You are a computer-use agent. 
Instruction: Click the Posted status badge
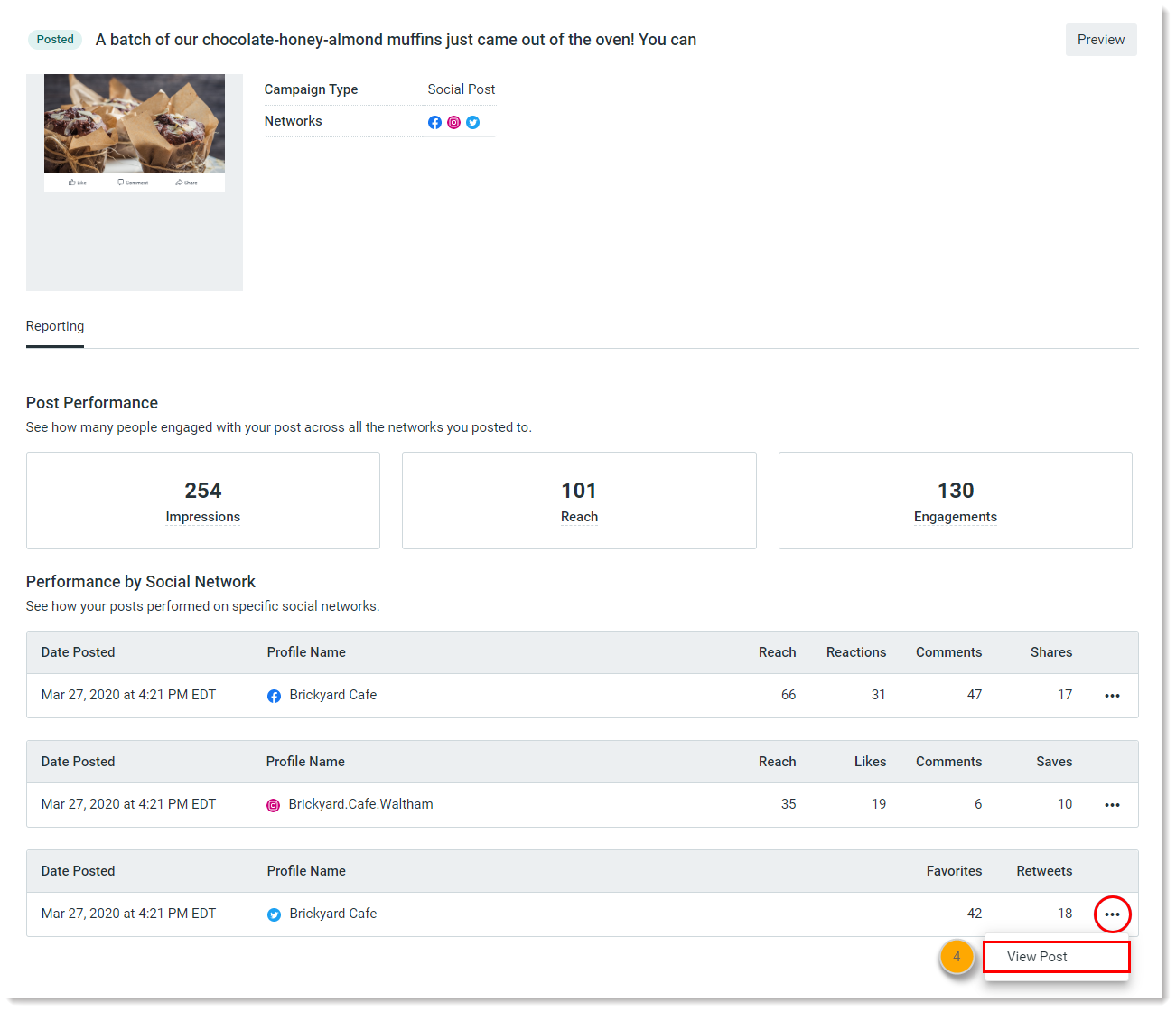(x=55, y=40)
